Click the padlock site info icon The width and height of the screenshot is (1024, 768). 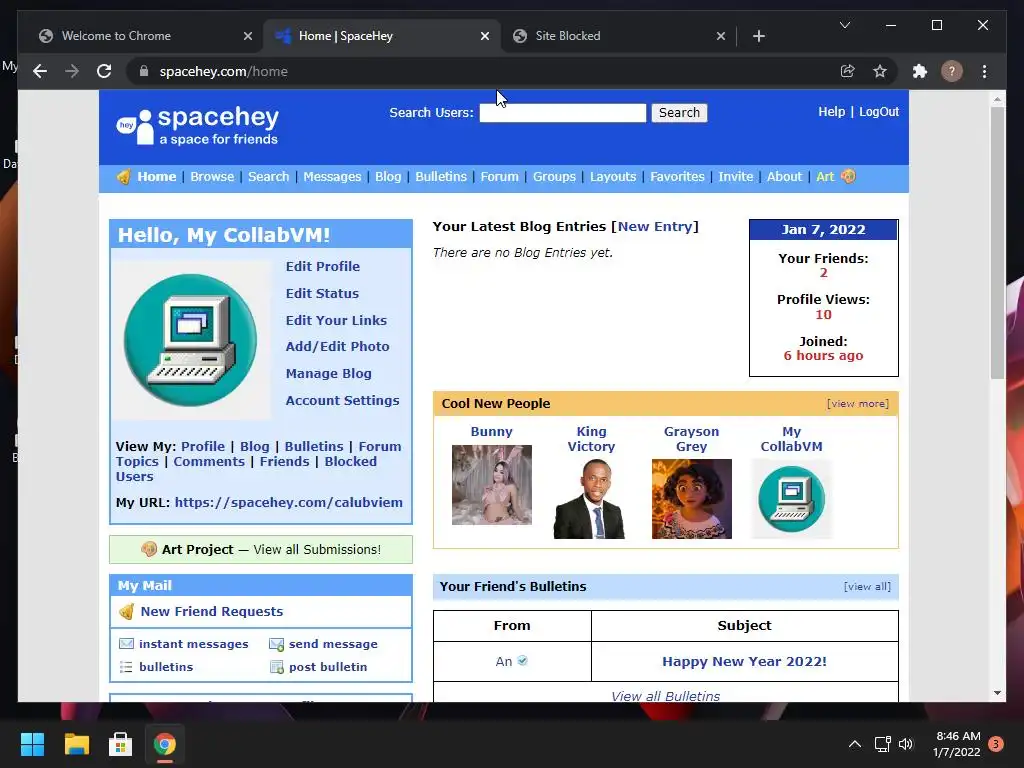click(144, 71)
